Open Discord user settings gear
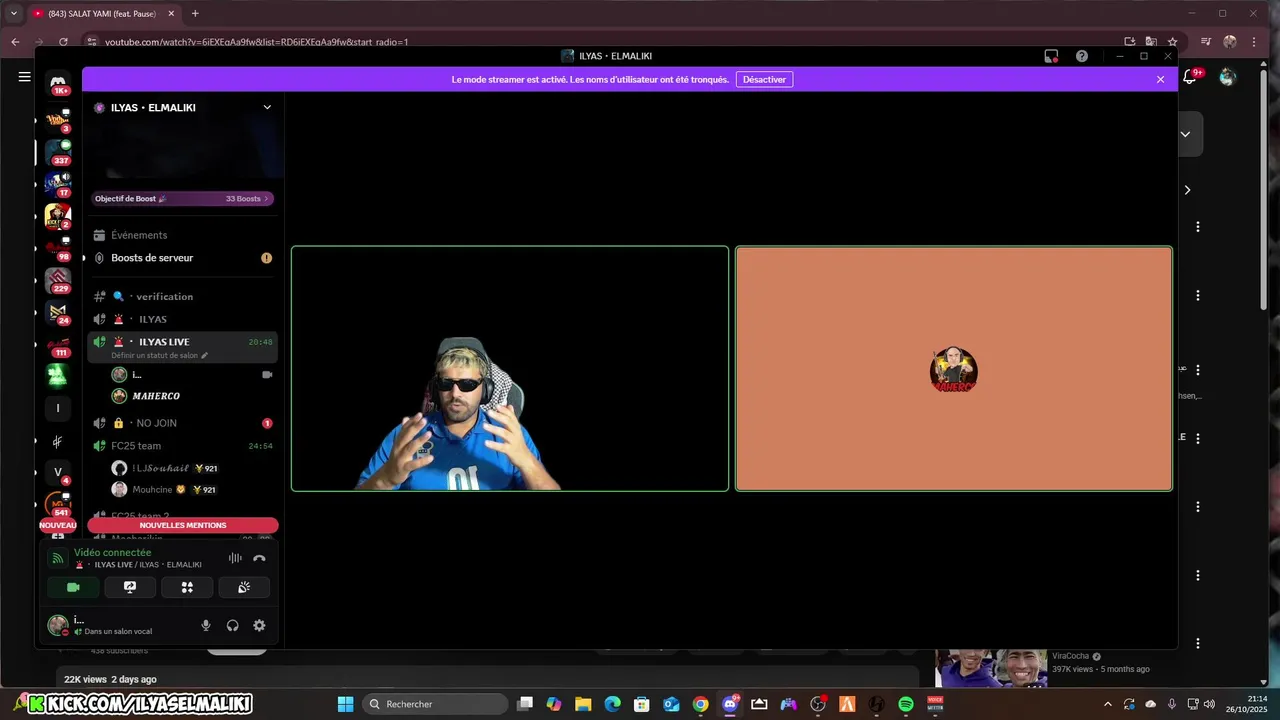The width and height of the screenshot is (1280, 720). click(x=259, y=625)
